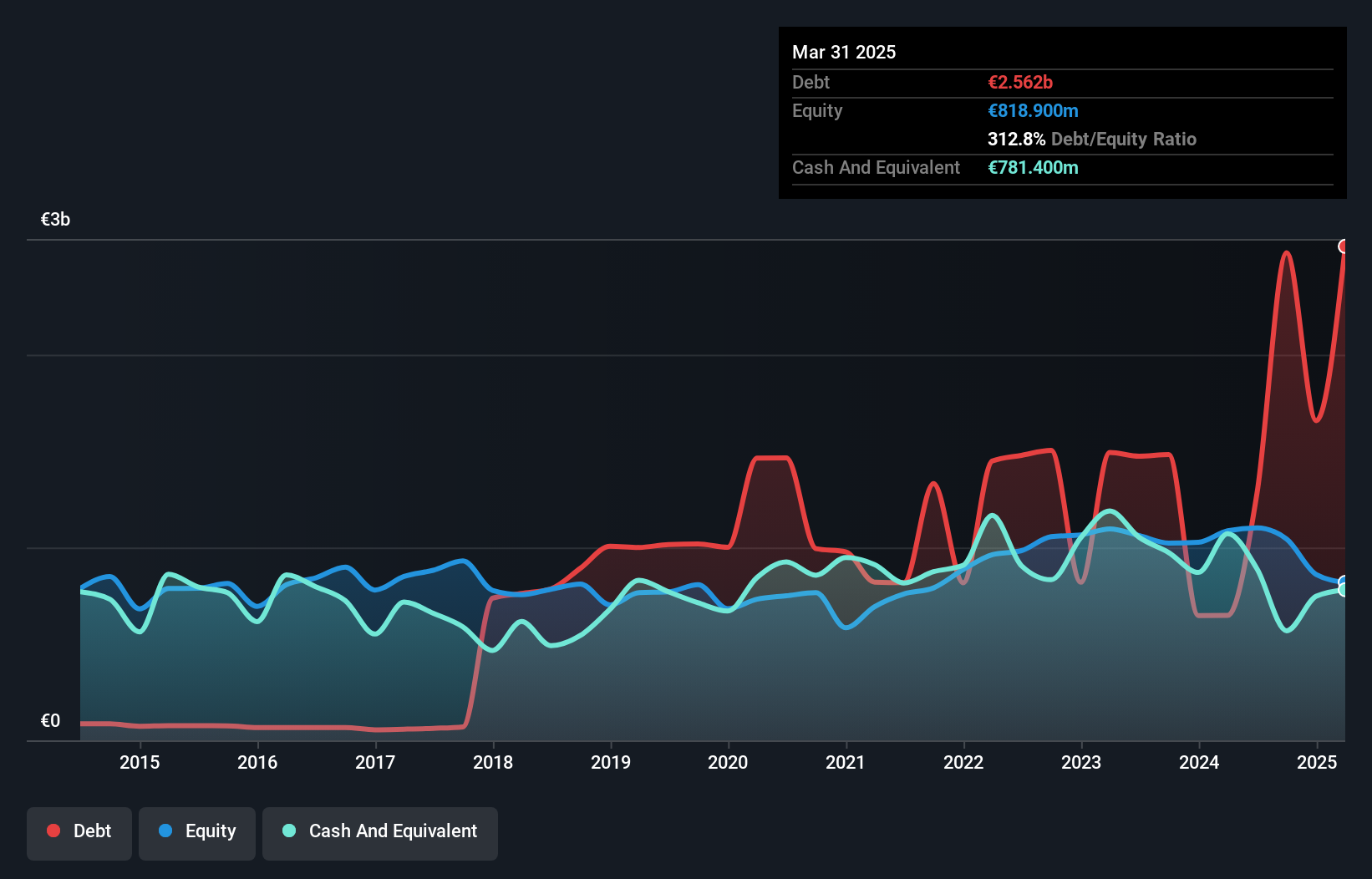
Task: Click the 2019 x-axis label
Action: pyautogui.click(x=611, y=762)
